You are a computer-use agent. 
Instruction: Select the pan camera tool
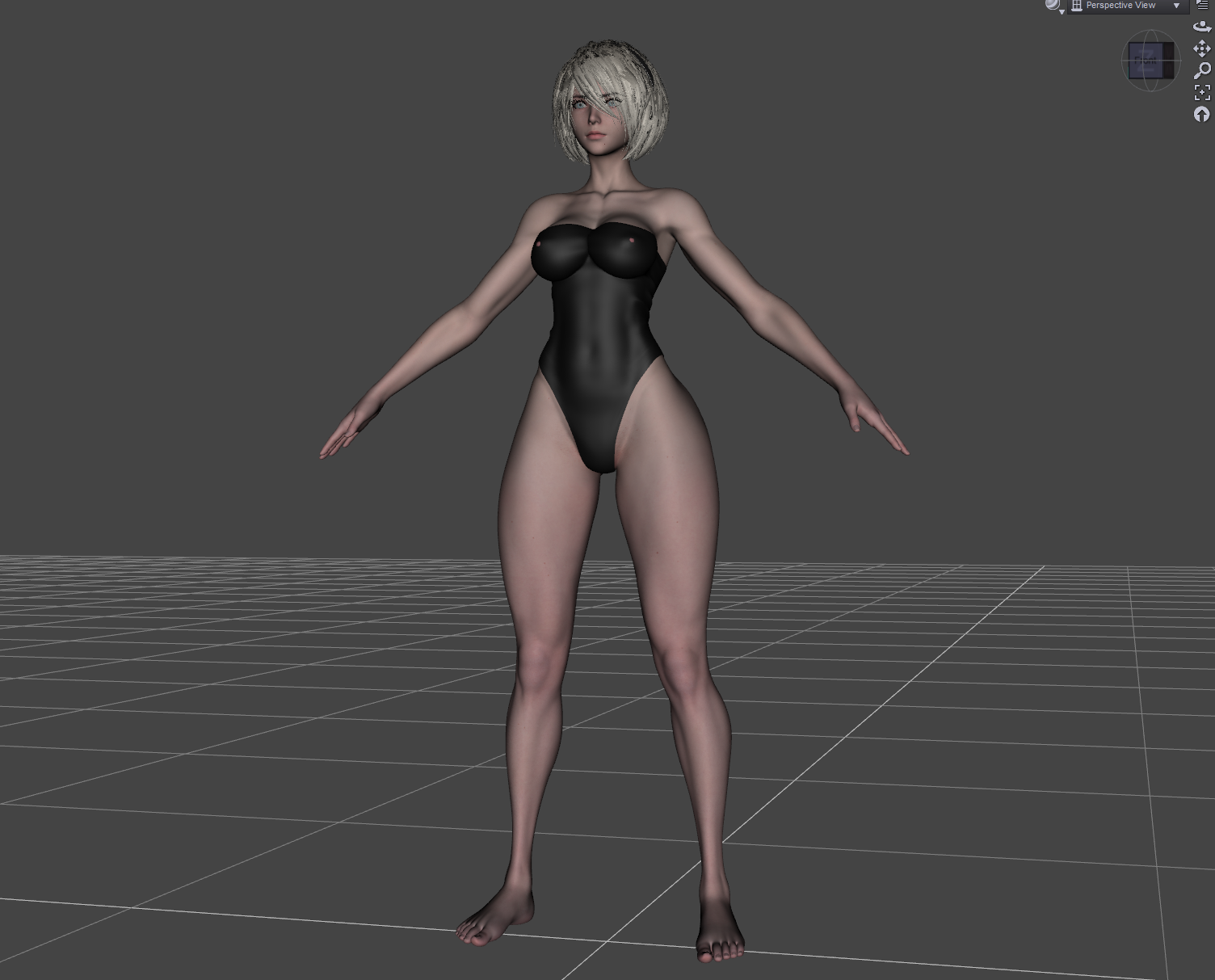pos(1202,48)
